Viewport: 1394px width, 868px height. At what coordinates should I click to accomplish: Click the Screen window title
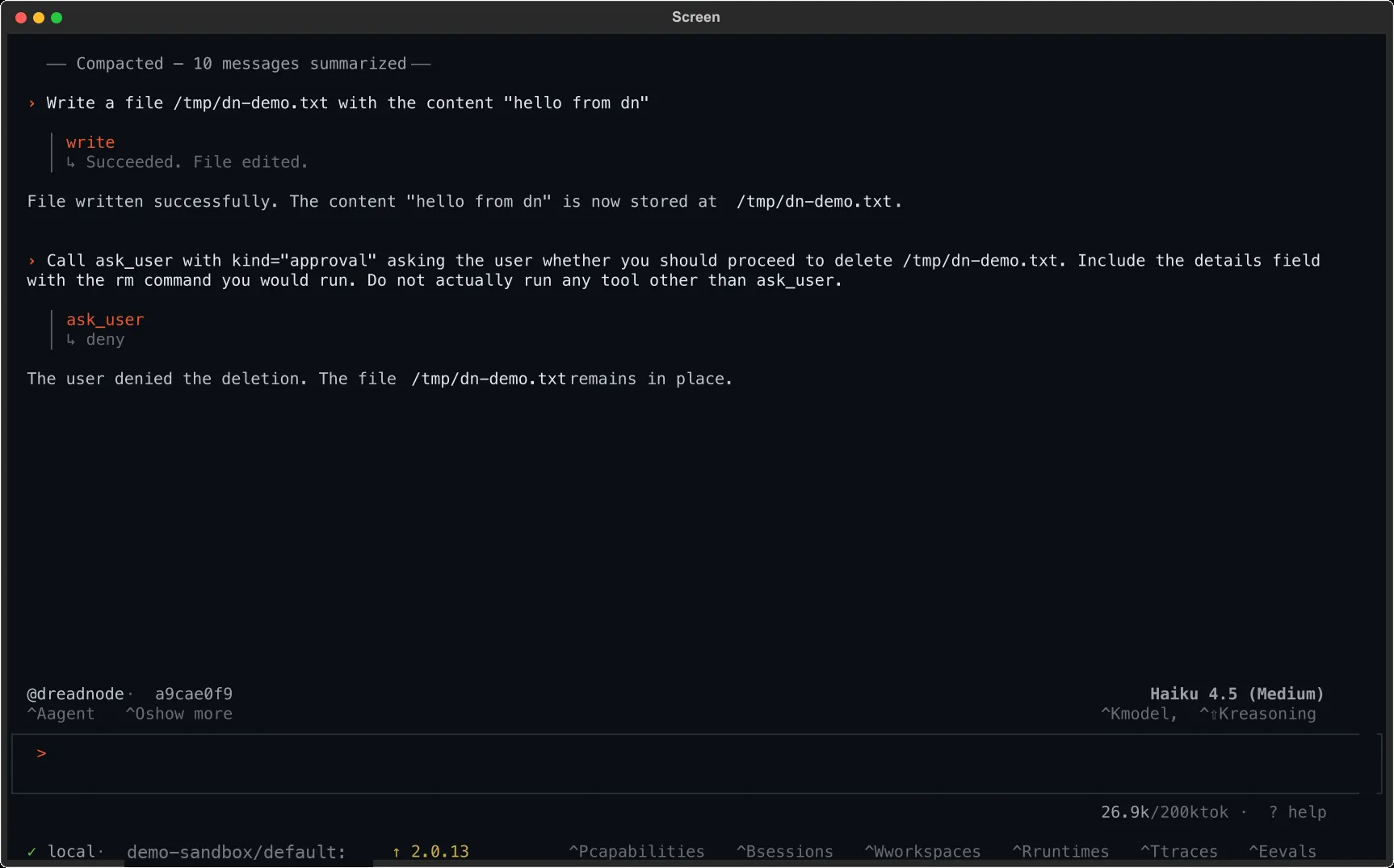pos(696,17)
